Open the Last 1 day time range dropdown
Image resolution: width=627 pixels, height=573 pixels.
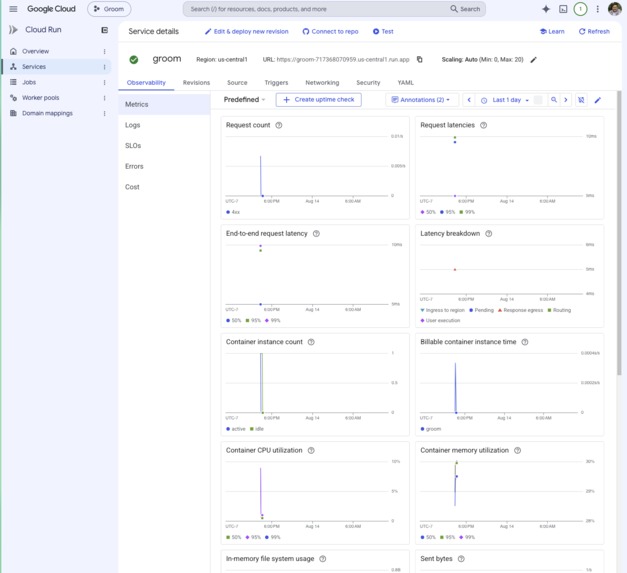pos(505,100)
